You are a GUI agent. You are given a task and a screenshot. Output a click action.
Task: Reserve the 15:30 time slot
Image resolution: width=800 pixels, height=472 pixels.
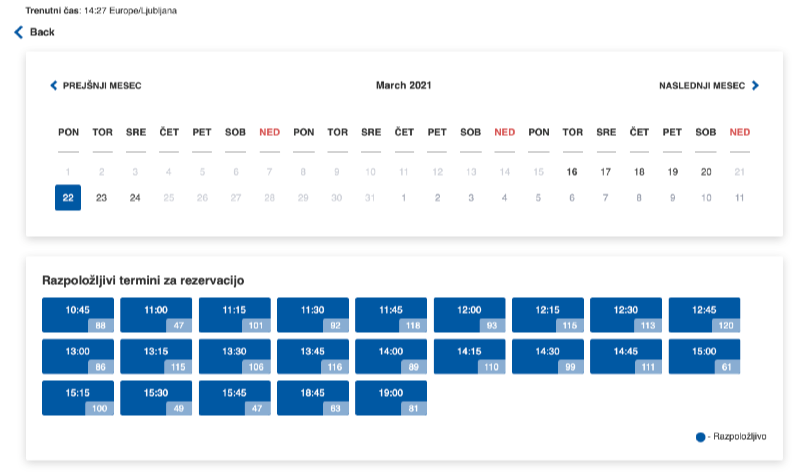(156, 398)
